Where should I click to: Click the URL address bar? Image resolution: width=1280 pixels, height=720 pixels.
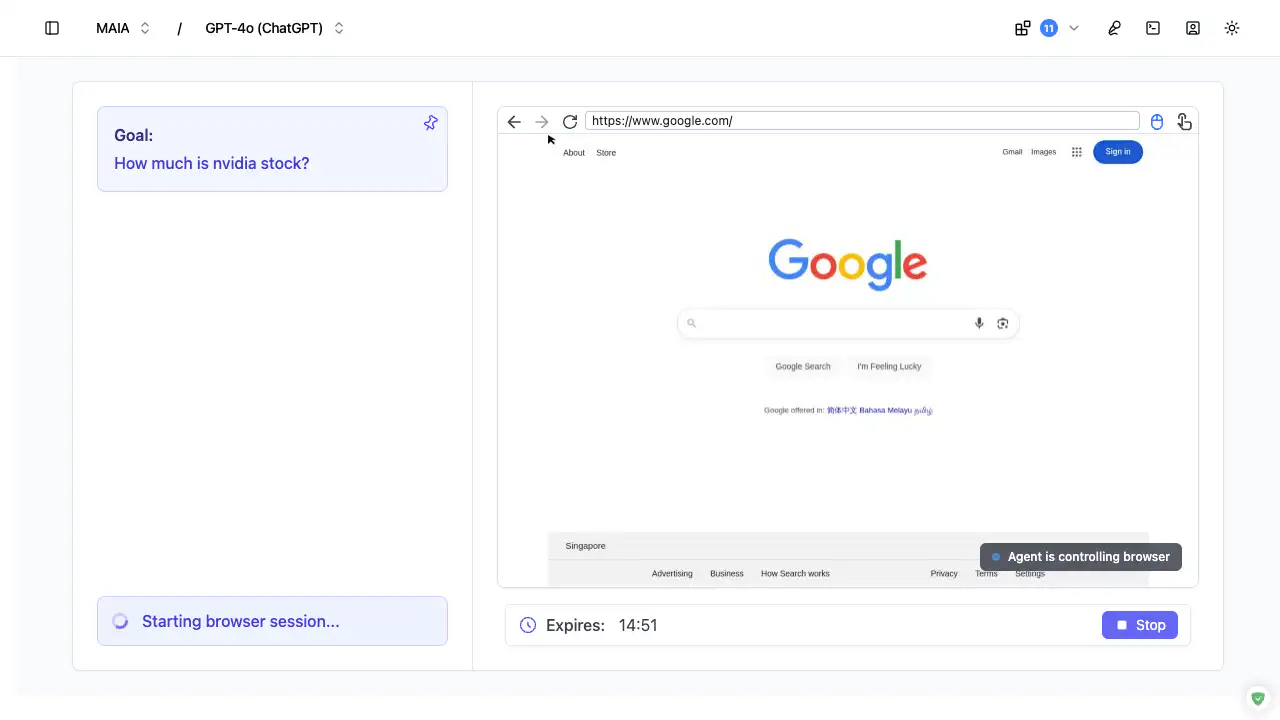click(x=862, y=121)
